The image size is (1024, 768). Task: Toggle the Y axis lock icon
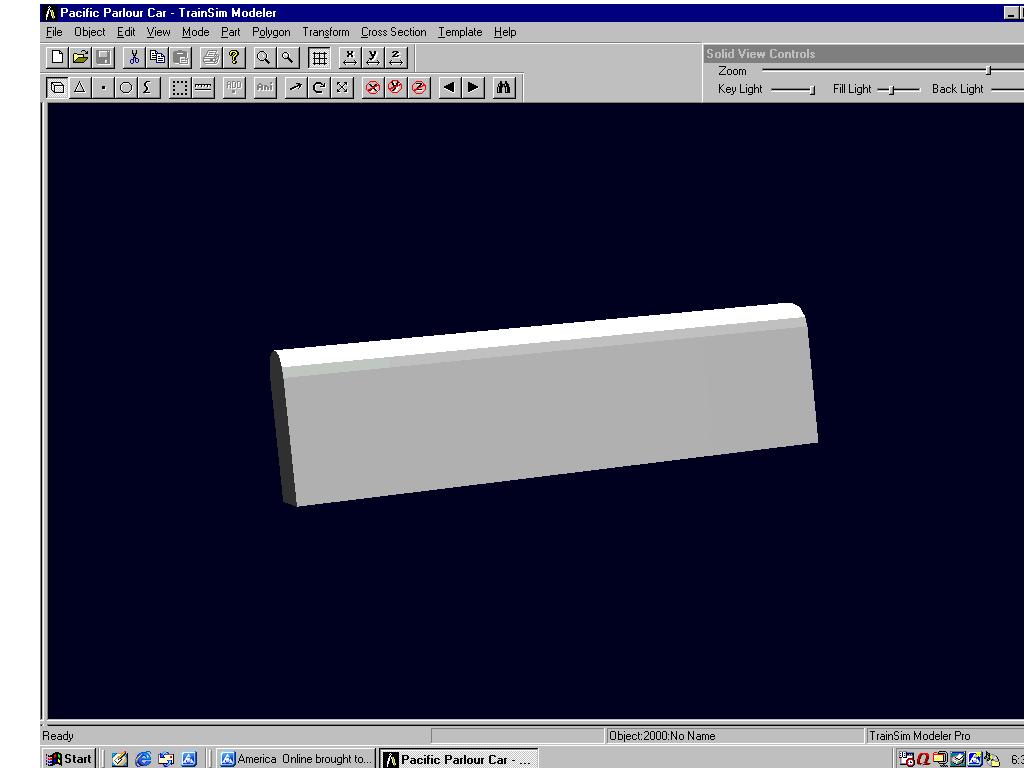tap(396, 88)
